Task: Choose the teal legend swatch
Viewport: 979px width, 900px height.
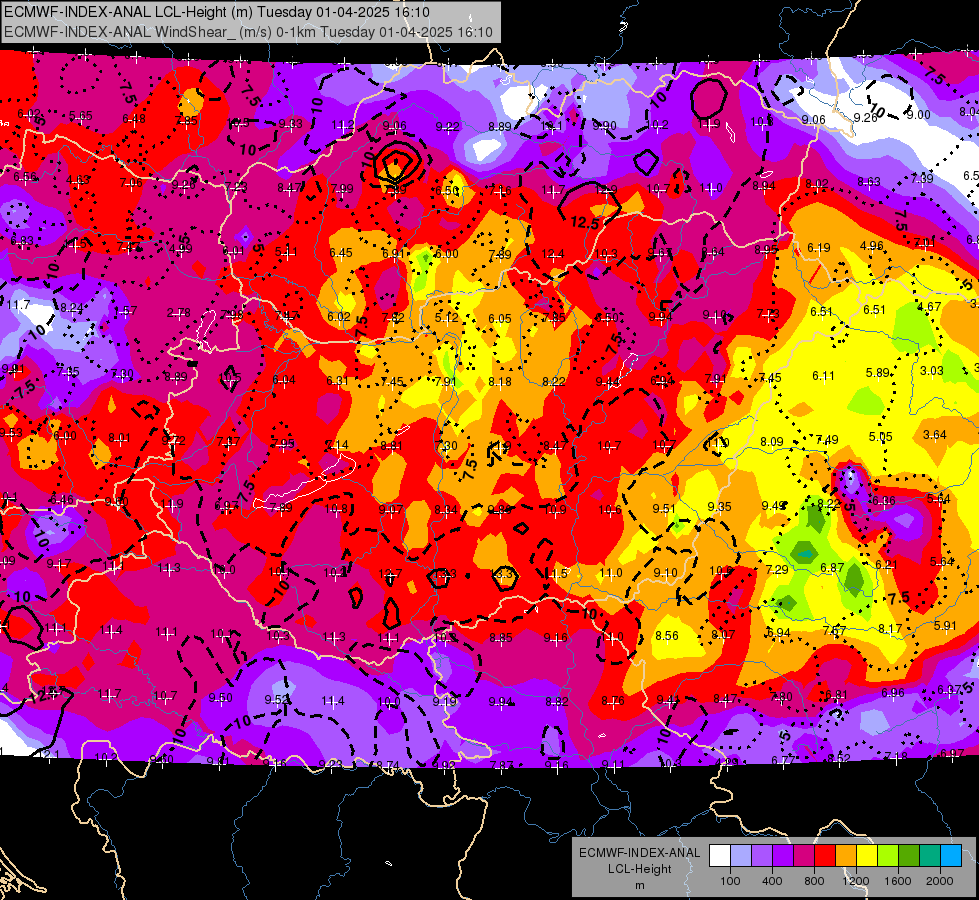Action: 930,856
